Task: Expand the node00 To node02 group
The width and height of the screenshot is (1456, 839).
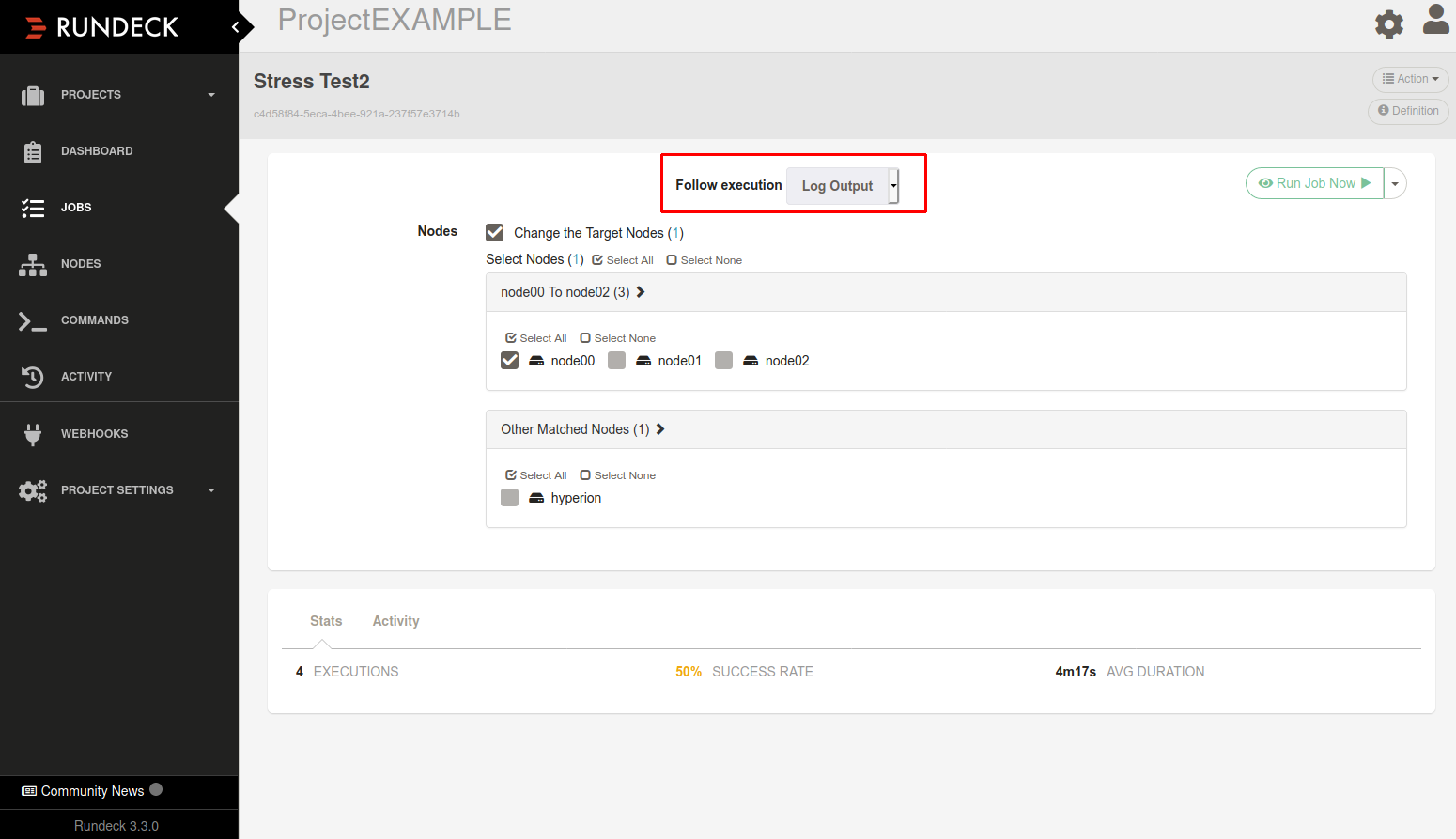Action: [641, 292]
